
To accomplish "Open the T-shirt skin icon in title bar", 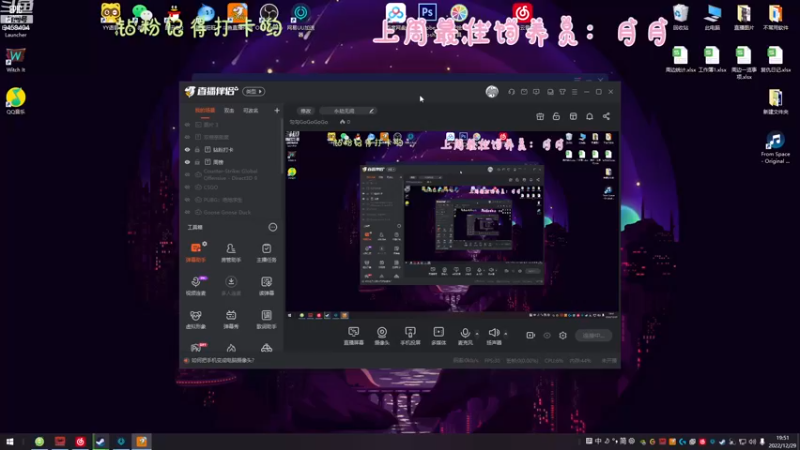I will click(x=562, y=92).
